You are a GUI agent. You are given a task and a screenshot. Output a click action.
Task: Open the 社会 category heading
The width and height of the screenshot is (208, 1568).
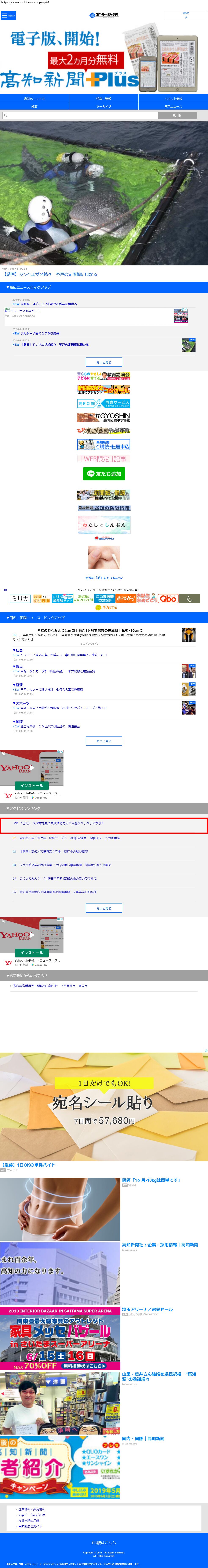click(18, 650)
